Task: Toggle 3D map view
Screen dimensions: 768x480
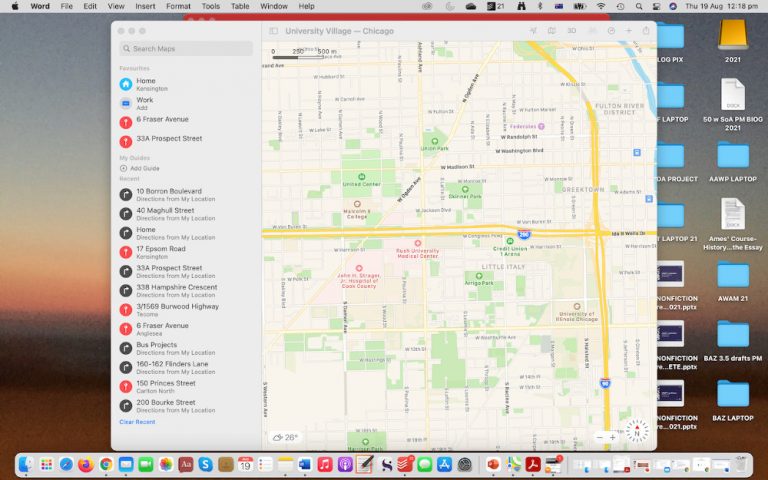Action: 571,31
